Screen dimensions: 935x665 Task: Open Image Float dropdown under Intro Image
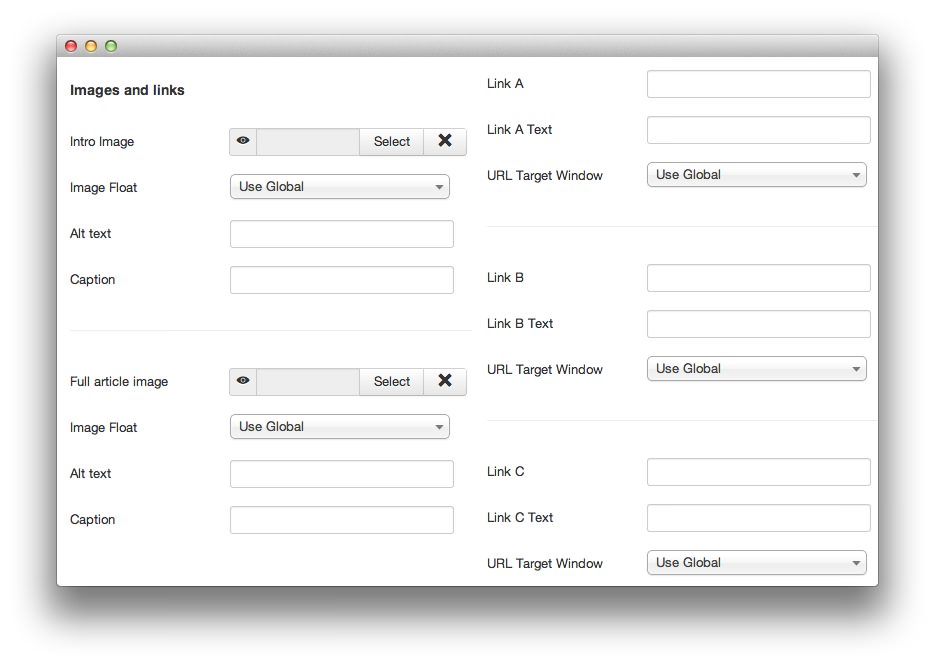340,187
